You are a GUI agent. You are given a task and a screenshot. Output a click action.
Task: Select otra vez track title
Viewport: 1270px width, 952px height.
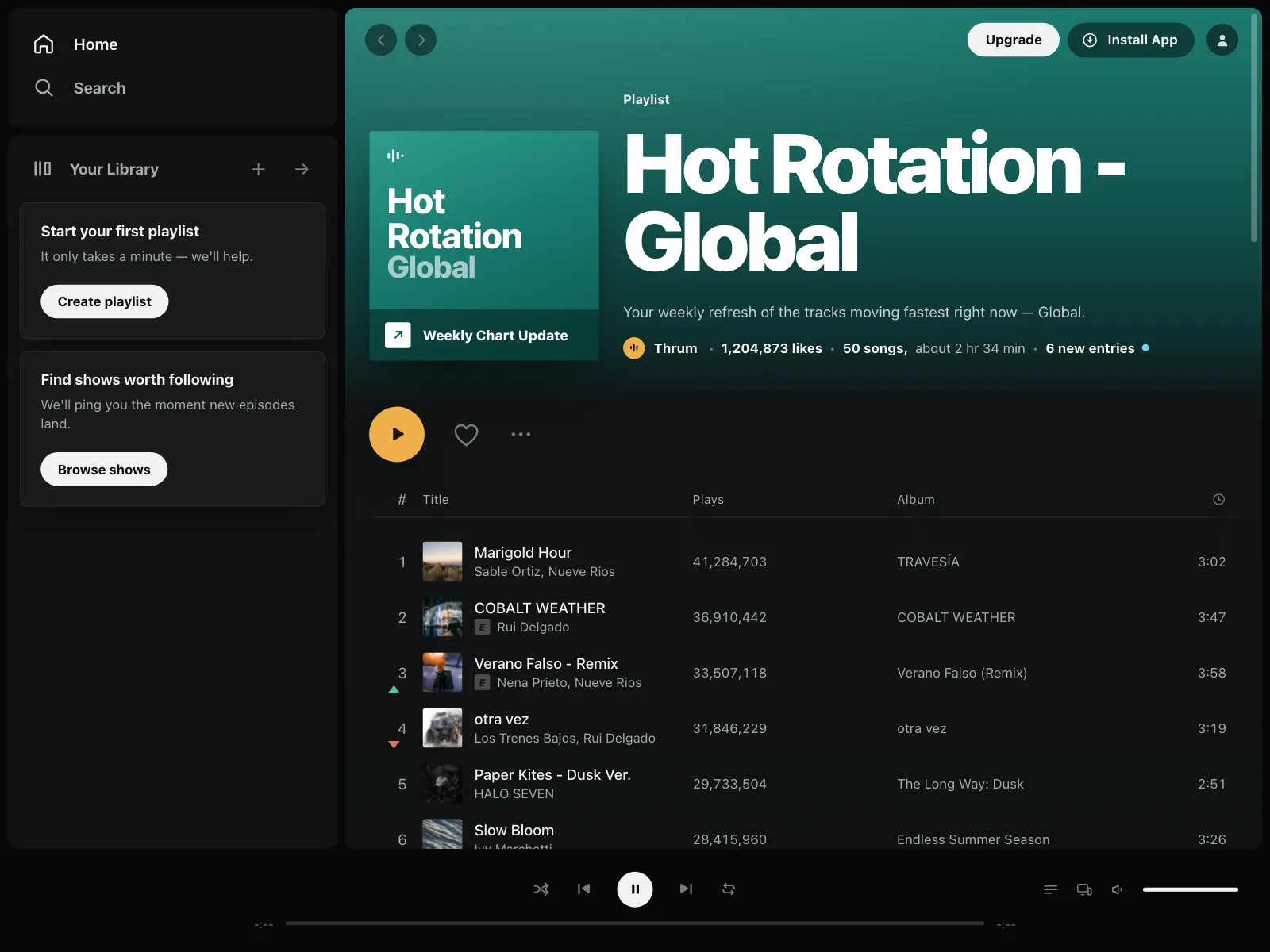(x=502, y=719)
